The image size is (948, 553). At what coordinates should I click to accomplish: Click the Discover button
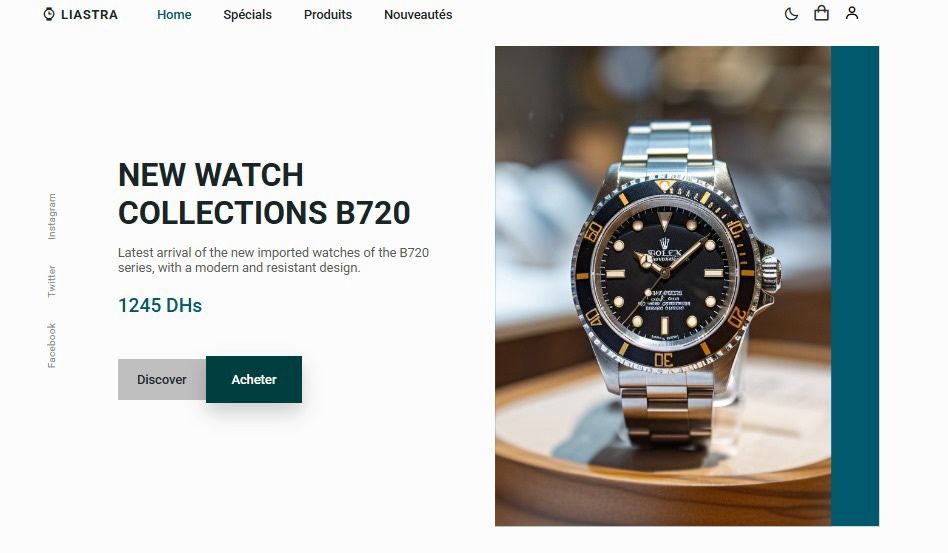tap(162, 380)
